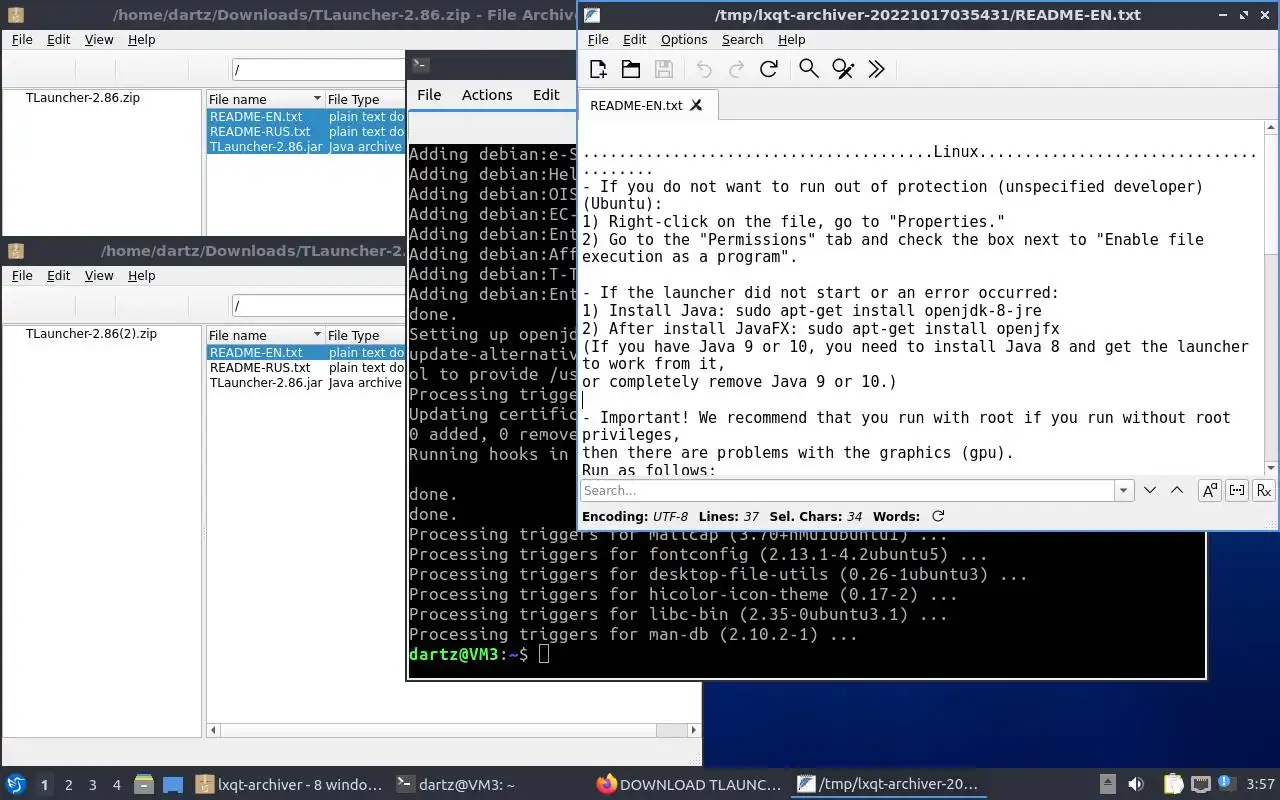Open the volume control in system tray
Viewport: 1280px width, 800px height.
(x=1136, y=785)
